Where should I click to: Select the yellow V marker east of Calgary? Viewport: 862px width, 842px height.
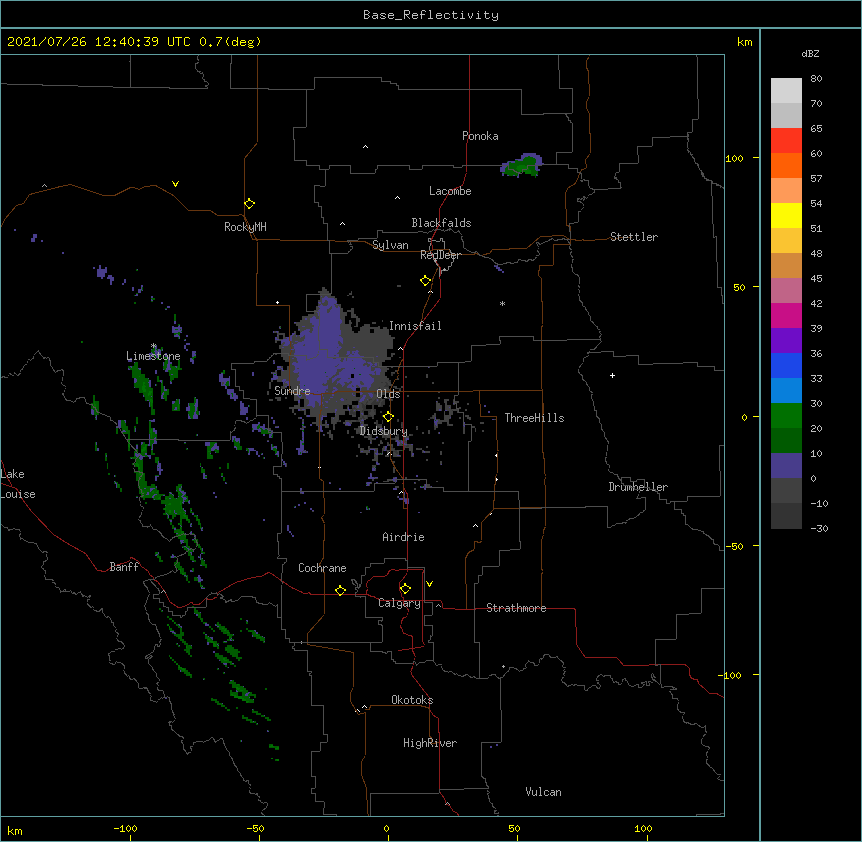pyautogui.click(x=429, y=584)
